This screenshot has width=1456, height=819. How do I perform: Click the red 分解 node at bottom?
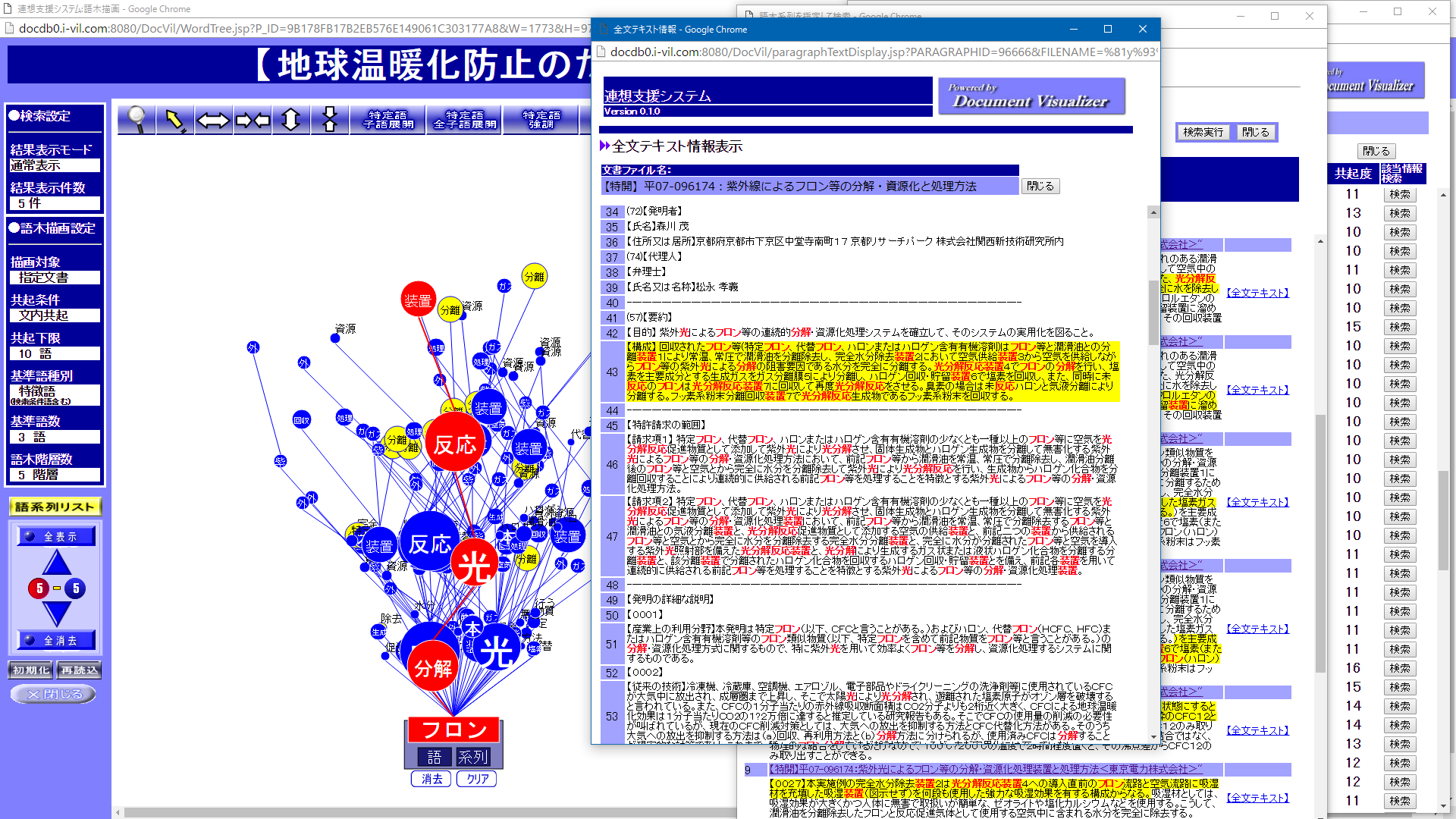pyautogui.click(x=433, y=667)
